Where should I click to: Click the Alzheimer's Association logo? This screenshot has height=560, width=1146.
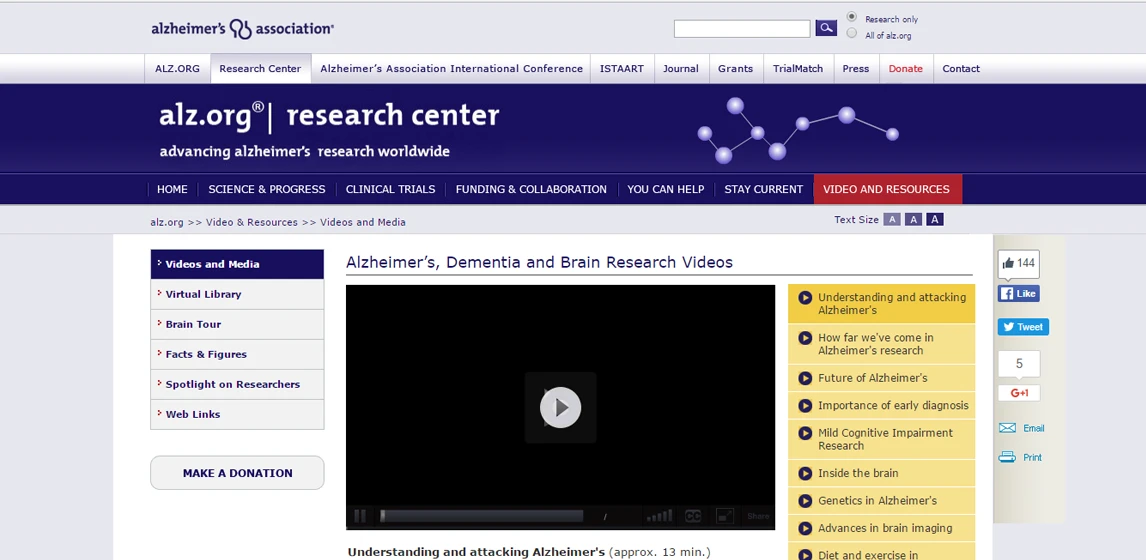243,29
